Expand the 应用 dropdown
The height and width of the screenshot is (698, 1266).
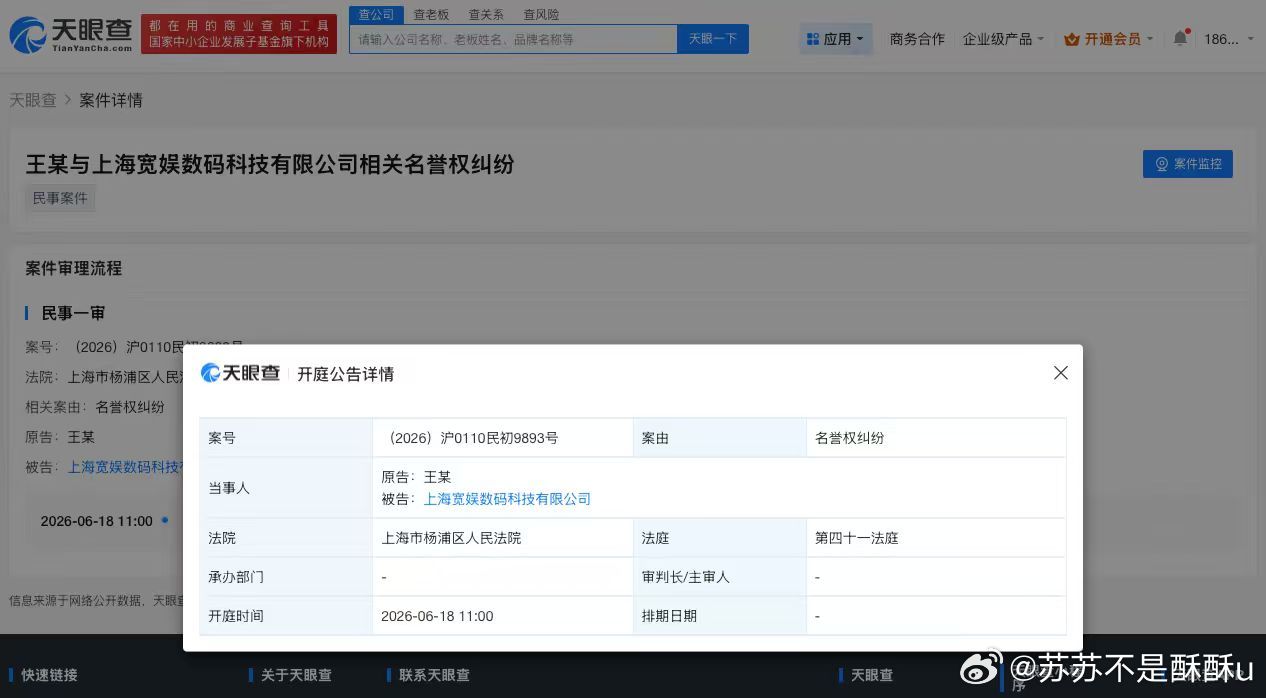(836, 39)
